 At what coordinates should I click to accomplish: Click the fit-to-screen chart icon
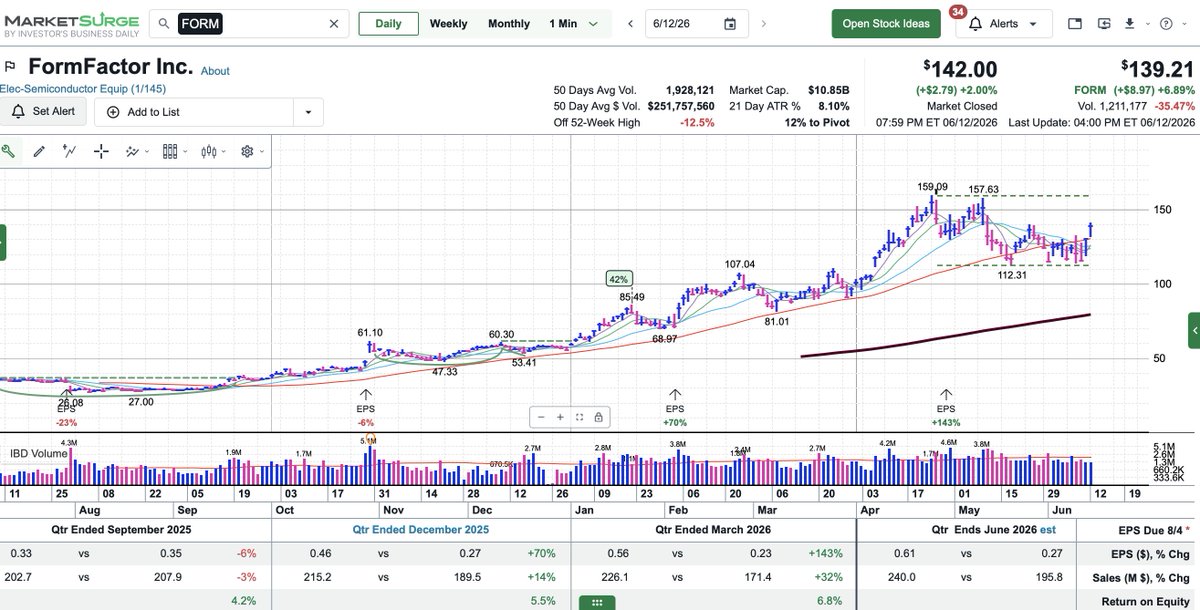(579, 417)
